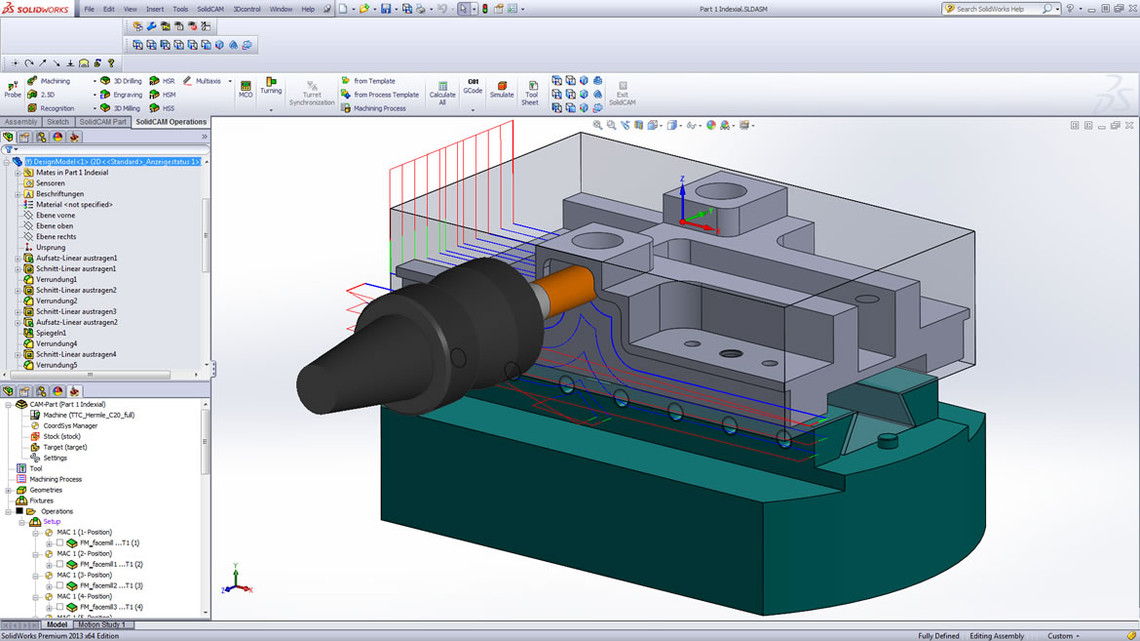Open the Motion Study 1 tab

pos(102,624)
